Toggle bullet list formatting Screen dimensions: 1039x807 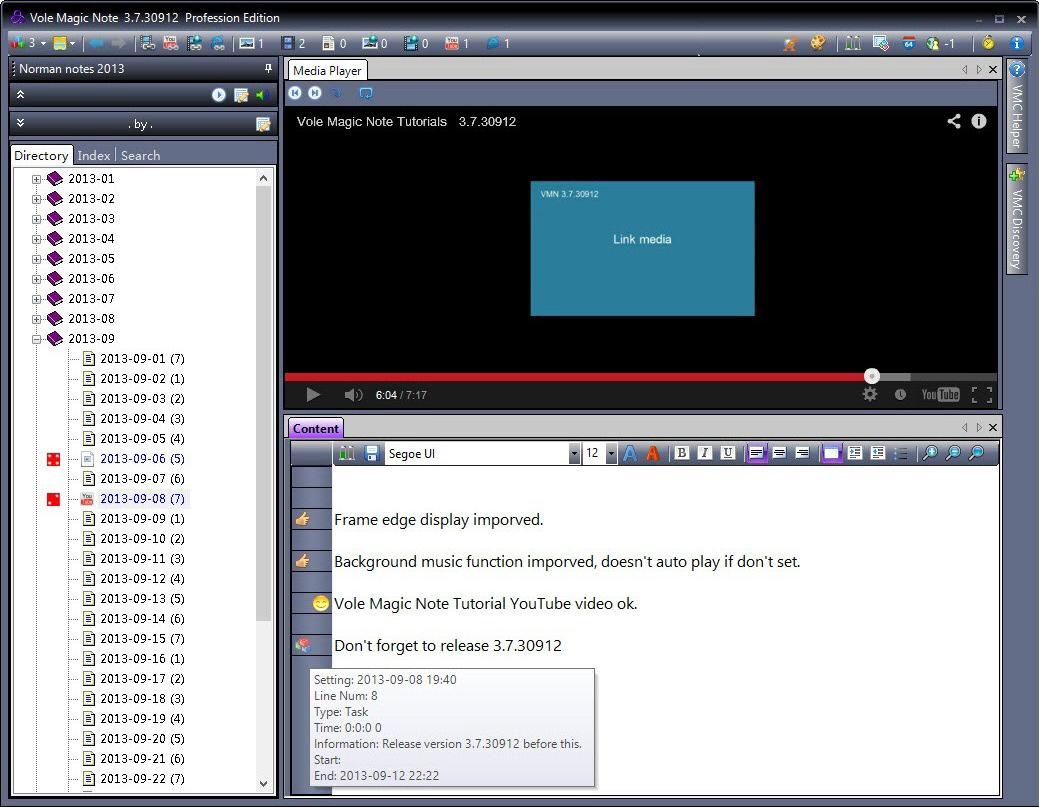click(x=901, y=453)
